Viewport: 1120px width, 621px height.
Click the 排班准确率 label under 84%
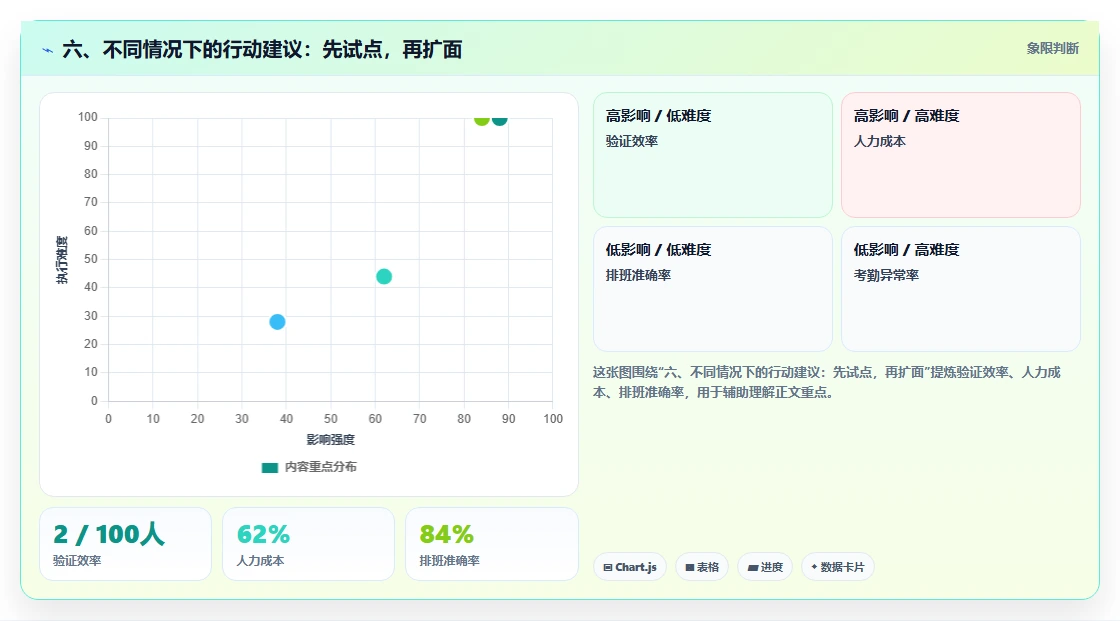(x=449, y=561)
